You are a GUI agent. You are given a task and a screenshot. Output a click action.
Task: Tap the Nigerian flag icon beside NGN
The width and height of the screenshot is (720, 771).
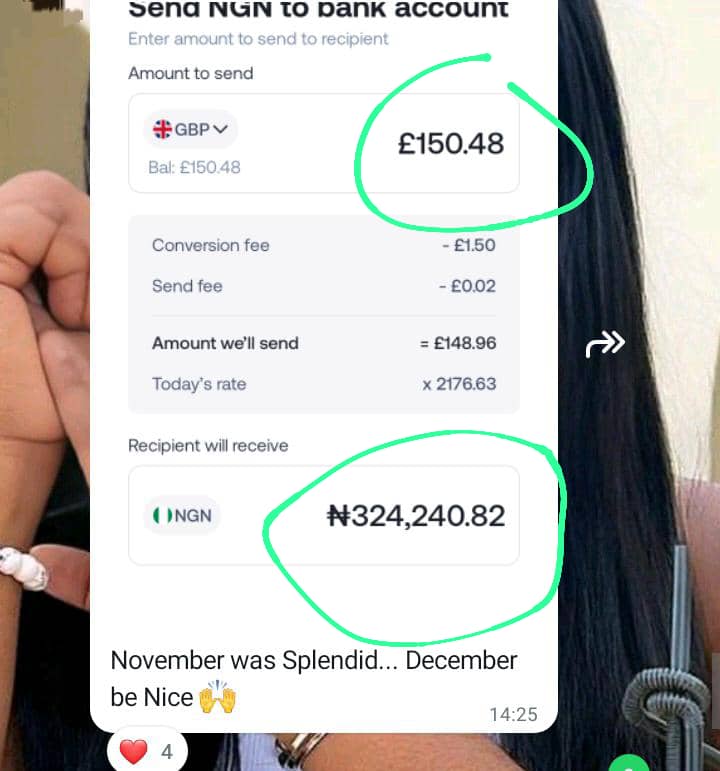163,515
